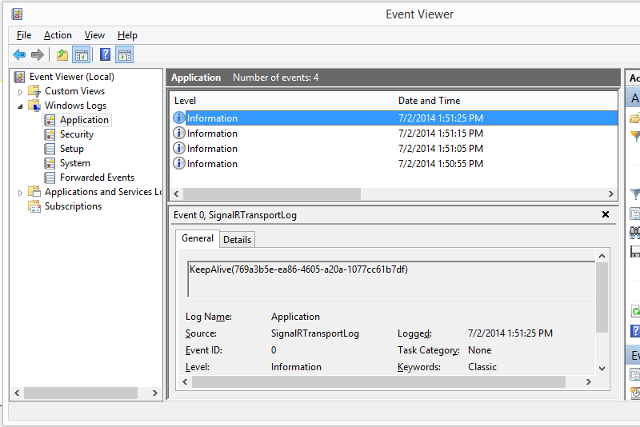The image size is (640, 427).
Task: Toggle the Show/Hide Console Tree button
Action: [81, 54]
